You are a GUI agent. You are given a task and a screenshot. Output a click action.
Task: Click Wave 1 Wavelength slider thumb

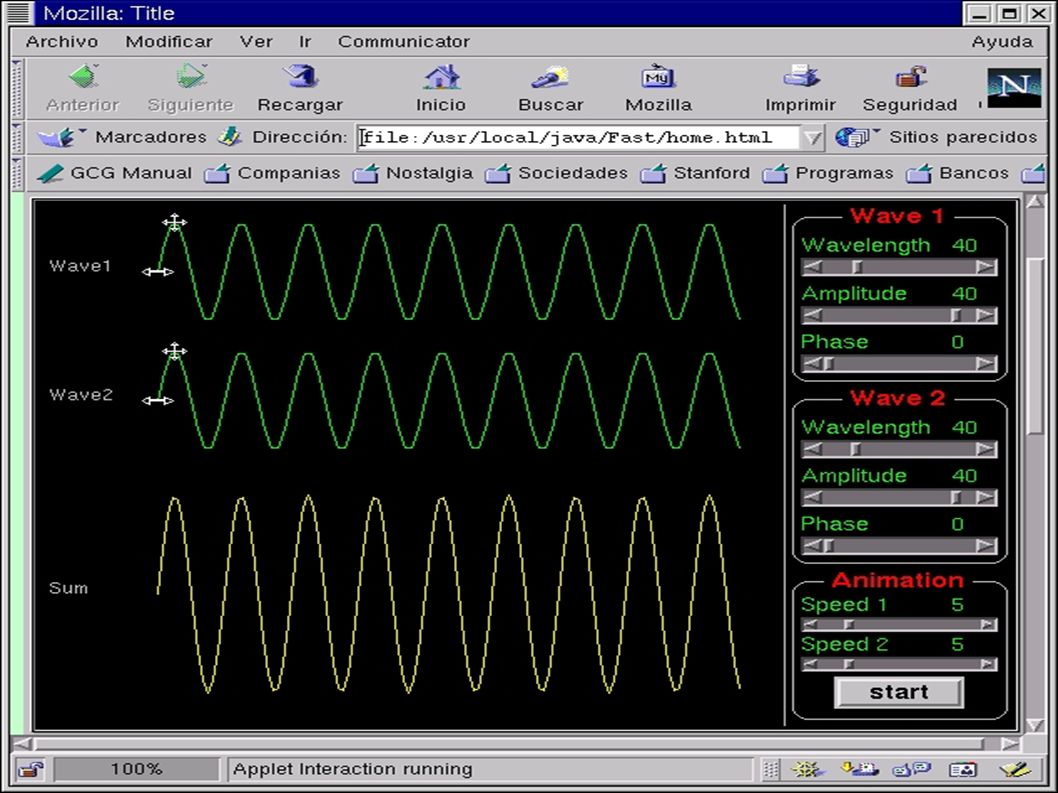tap(857, 267)
